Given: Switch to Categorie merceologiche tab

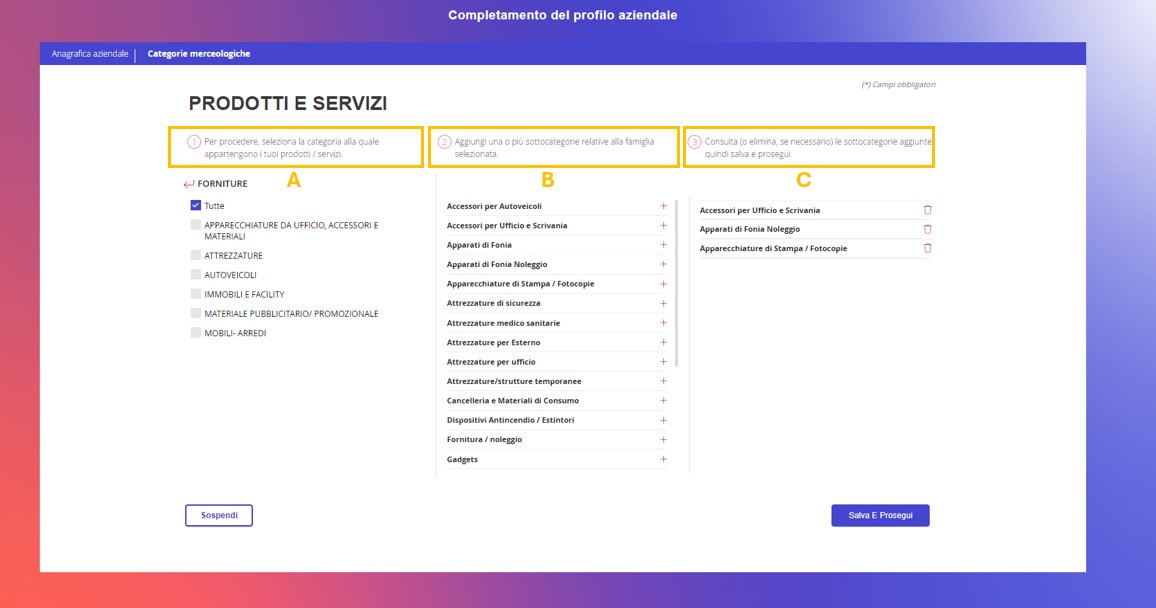Looking at the screenshot, I should click(199, 54).
